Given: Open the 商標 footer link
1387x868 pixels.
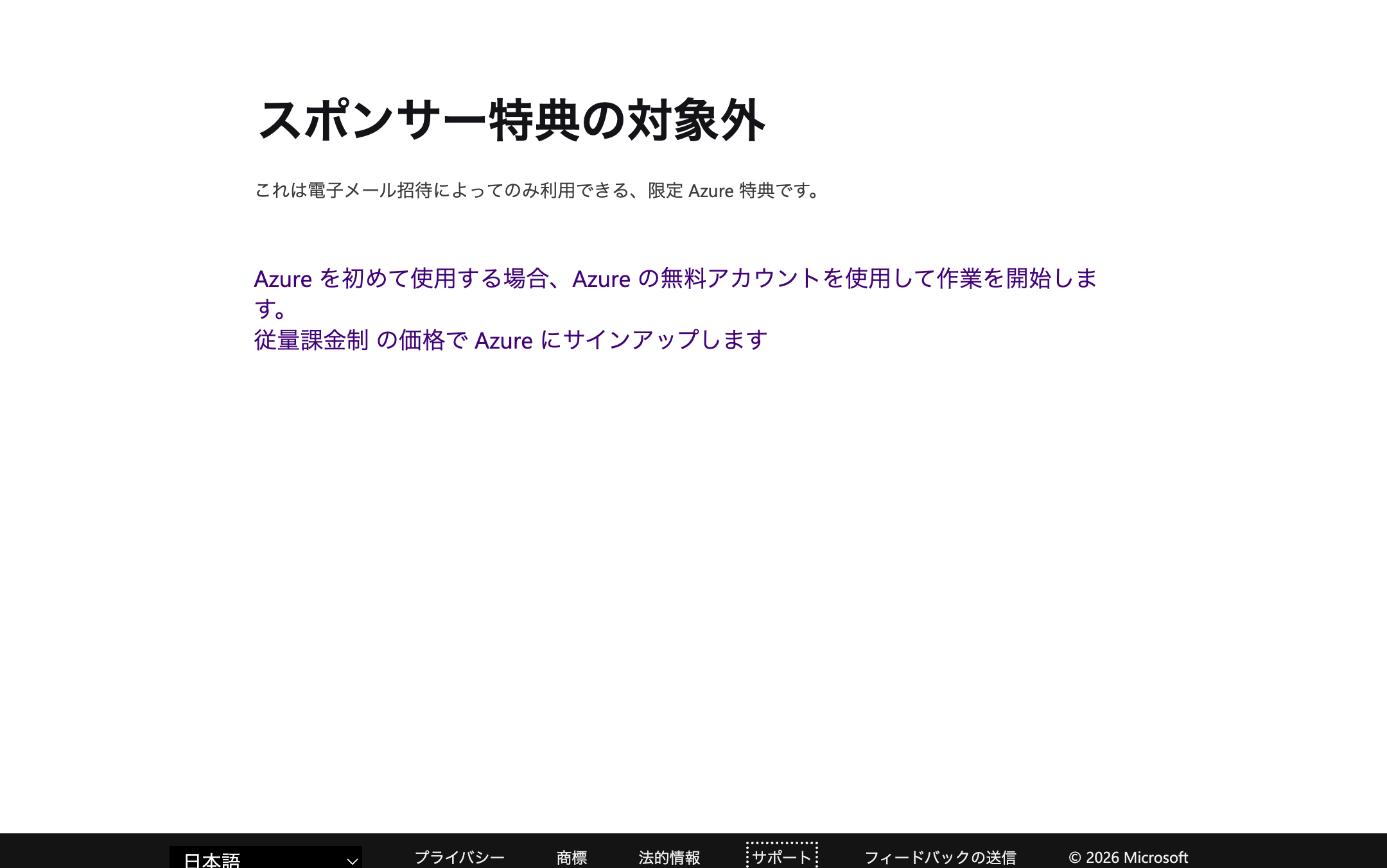Looking at the screenshot, I should (571, 857).
